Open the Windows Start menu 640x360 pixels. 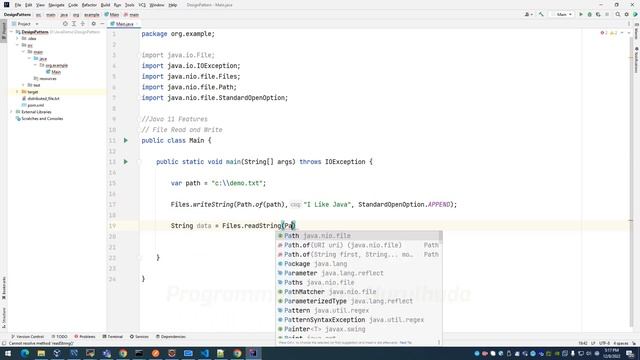coord(8,353)
